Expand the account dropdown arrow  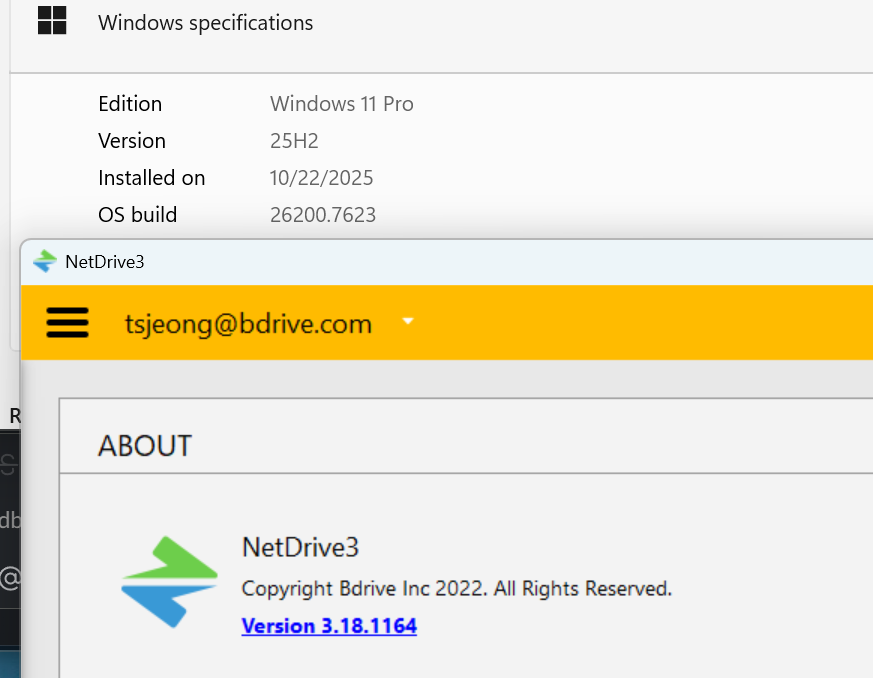coord(407,322)
